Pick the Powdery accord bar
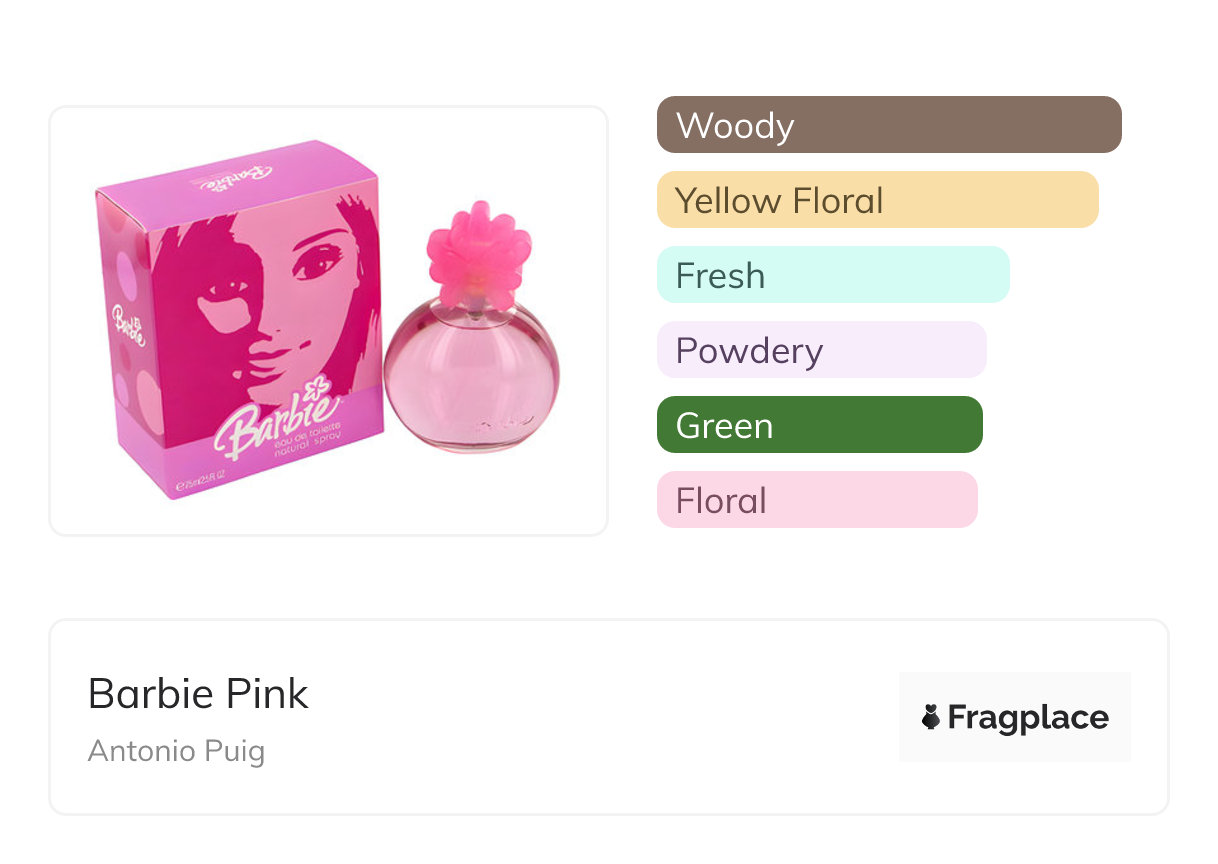 click(821, 350)
